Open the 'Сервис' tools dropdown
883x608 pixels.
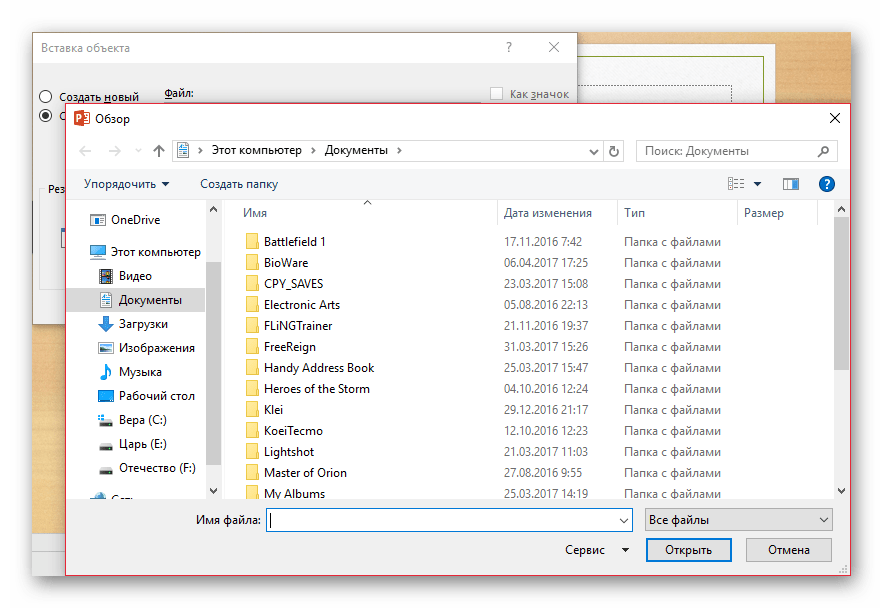tap(597, 550)
